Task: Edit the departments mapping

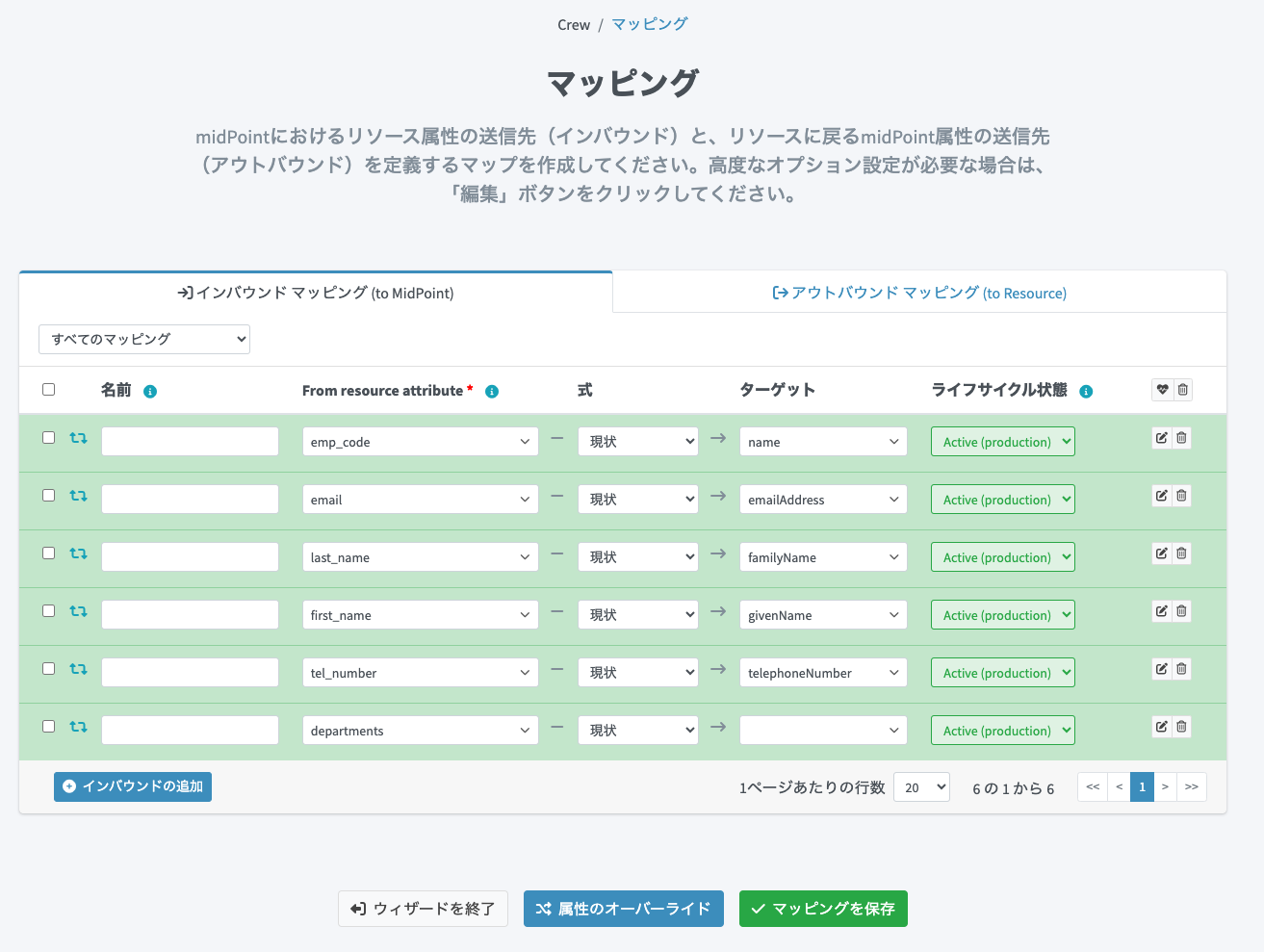Action: 1162,727
